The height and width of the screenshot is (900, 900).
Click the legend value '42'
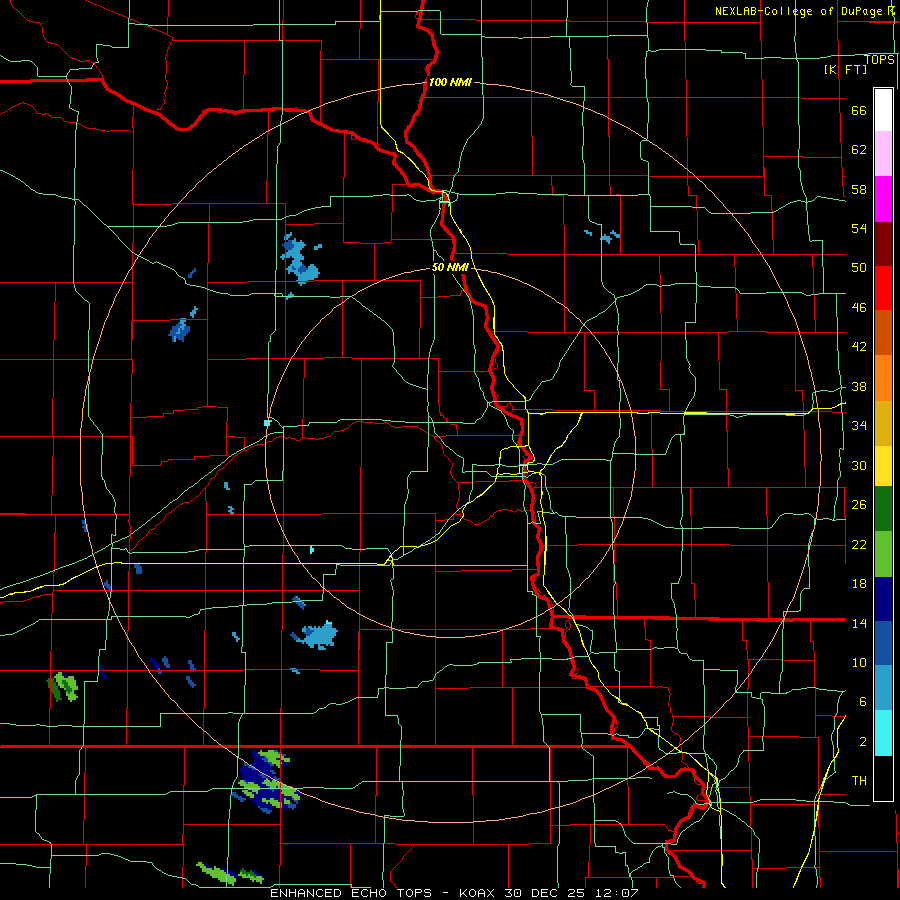coord(859,347)
